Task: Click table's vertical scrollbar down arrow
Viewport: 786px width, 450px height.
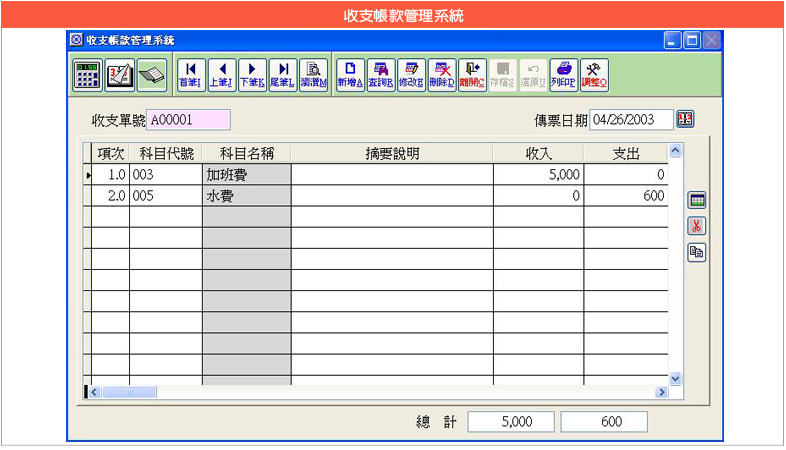Action: click(x=675, y=378)
